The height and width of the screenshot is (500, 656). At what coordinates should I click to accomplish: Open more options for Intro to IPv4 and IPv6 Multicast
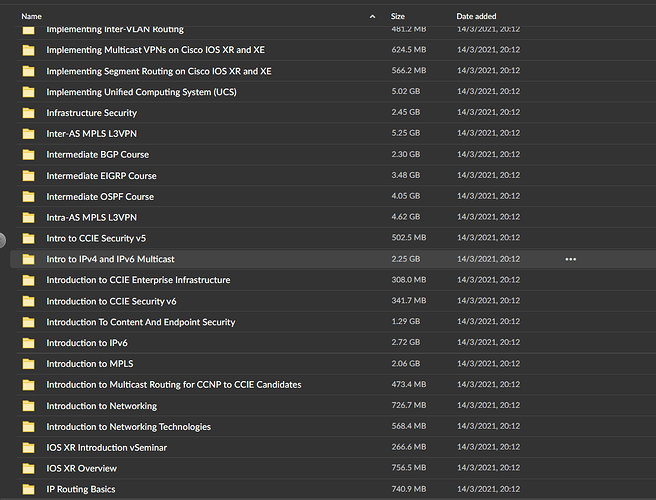point(571,259)
